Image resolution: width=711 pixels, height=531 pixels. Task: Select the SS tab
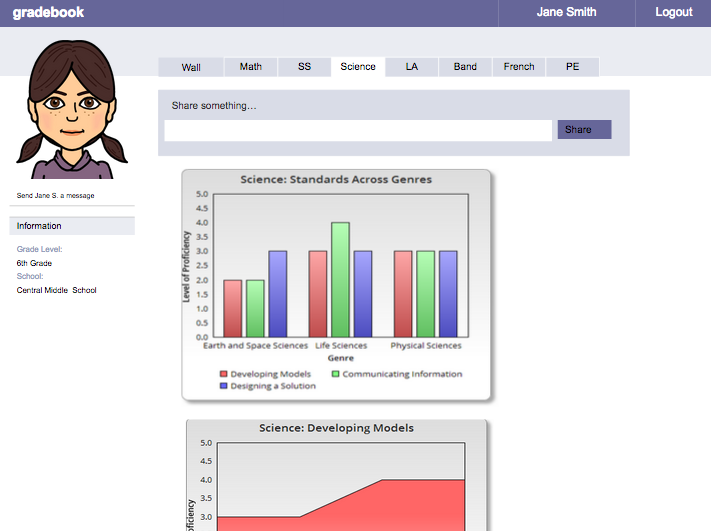pos(304,67)
